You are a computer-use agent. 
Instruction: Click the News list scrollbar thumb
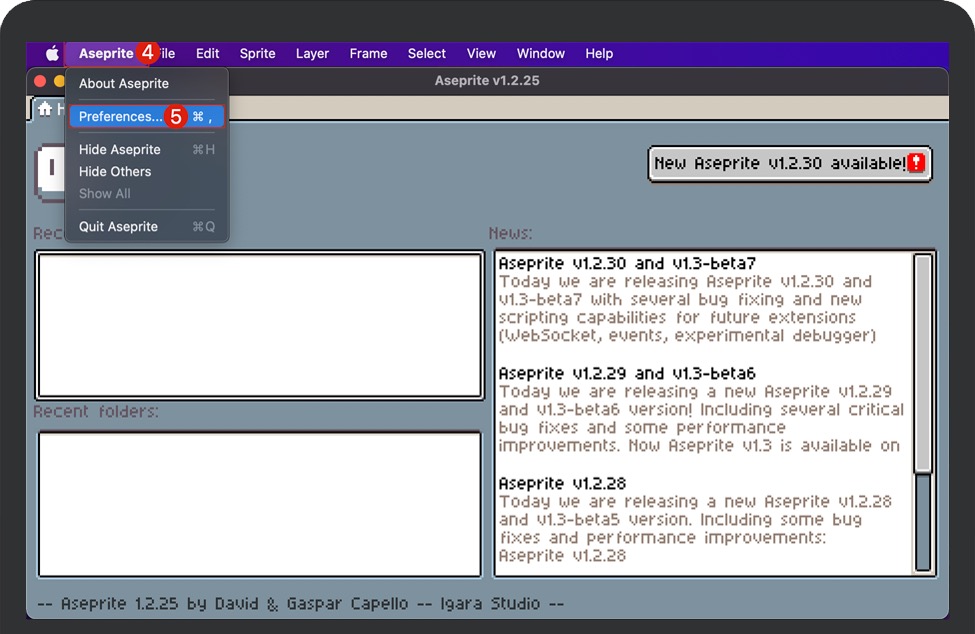coord(923,363)
